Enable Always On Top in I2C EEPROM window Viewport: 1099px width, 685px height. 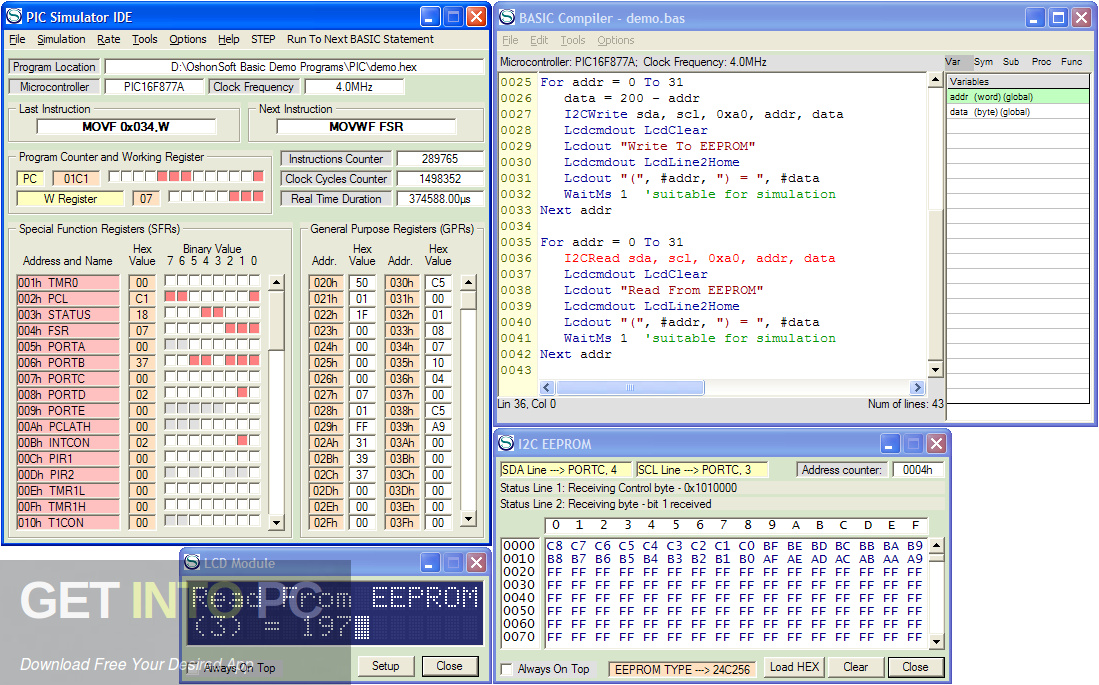507,670
